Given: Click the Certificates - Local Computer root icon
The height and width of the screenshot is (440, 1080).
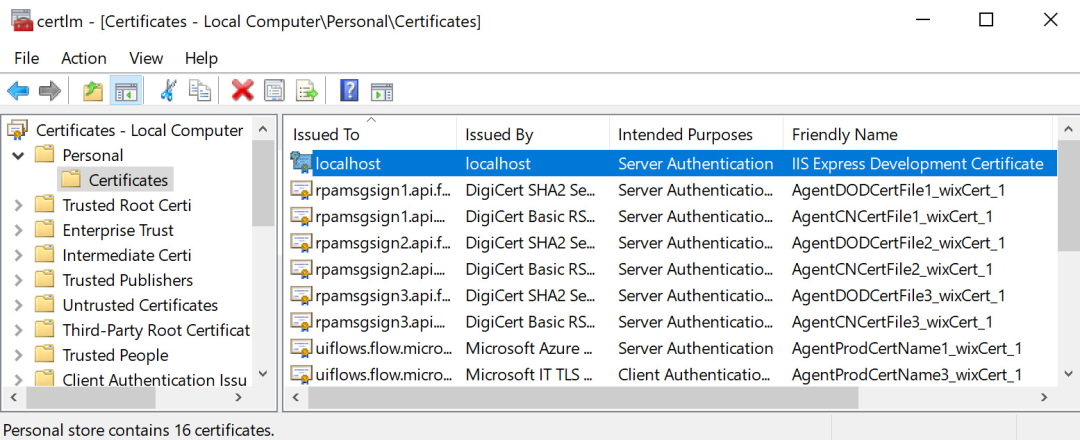Looking at the screenshot, I should click(x=17, y=130).
